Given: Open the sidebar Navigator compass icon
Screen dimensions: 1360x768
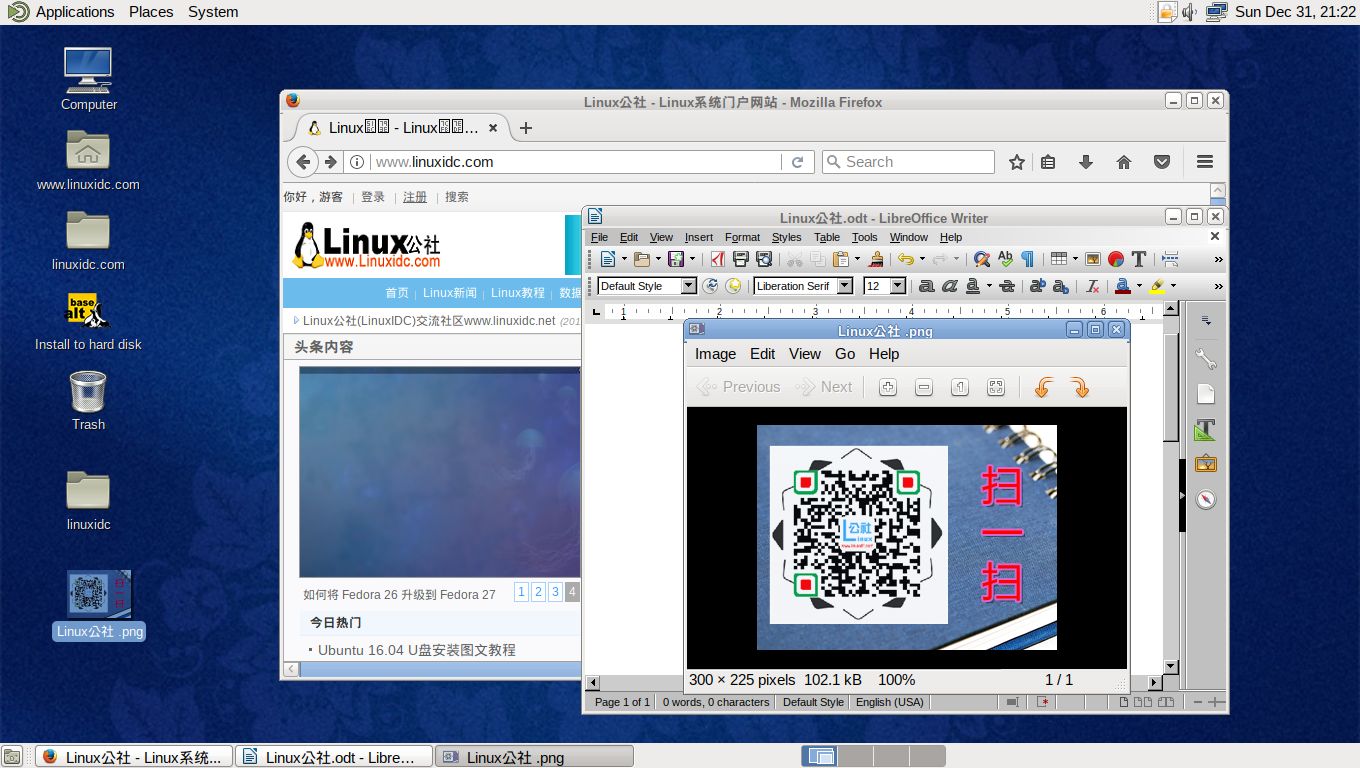Looking at the screenshot, I should coord(1205,499).
